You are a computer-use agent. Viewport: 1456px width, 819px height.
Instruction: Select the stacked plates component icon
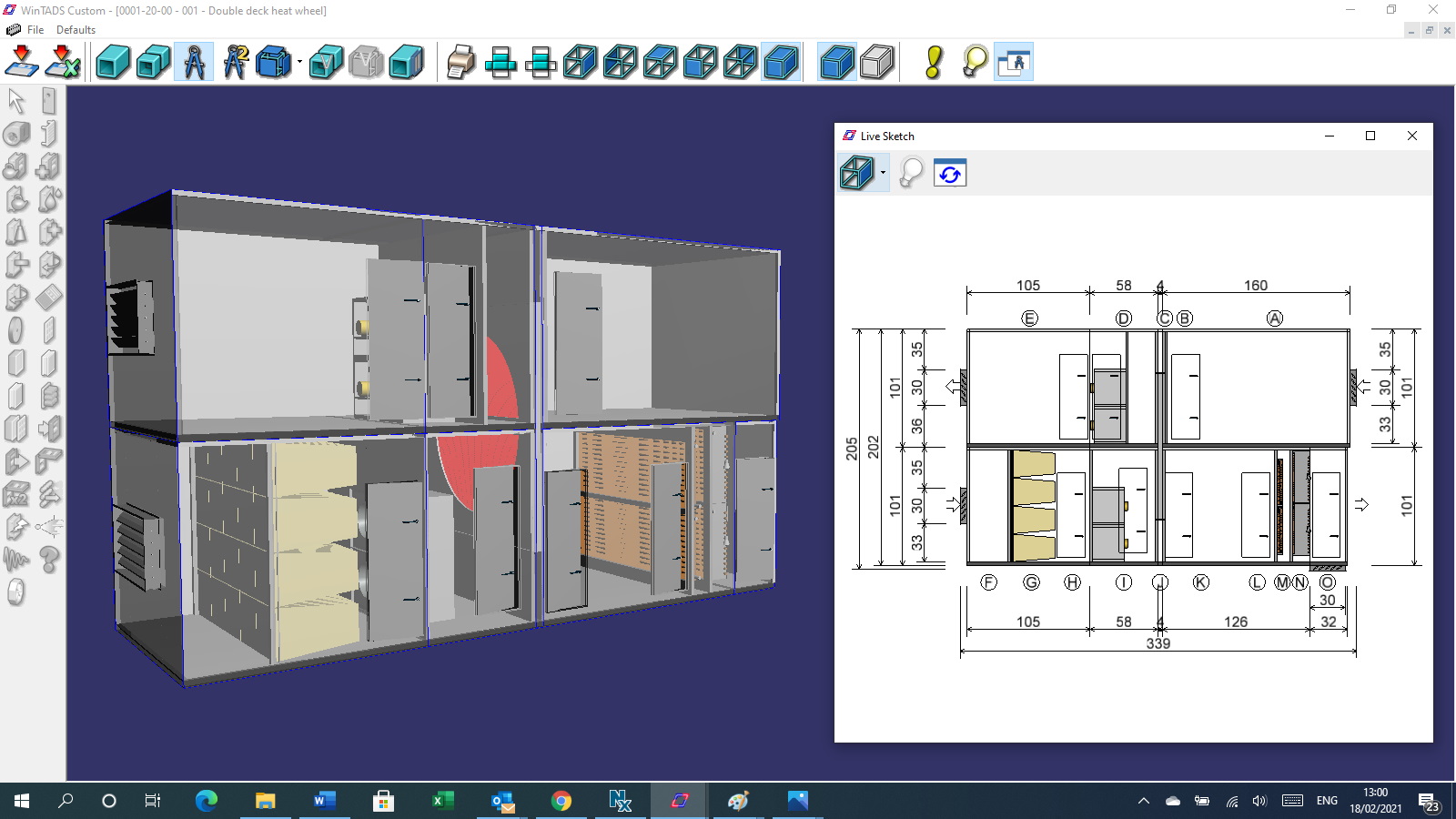49,396
